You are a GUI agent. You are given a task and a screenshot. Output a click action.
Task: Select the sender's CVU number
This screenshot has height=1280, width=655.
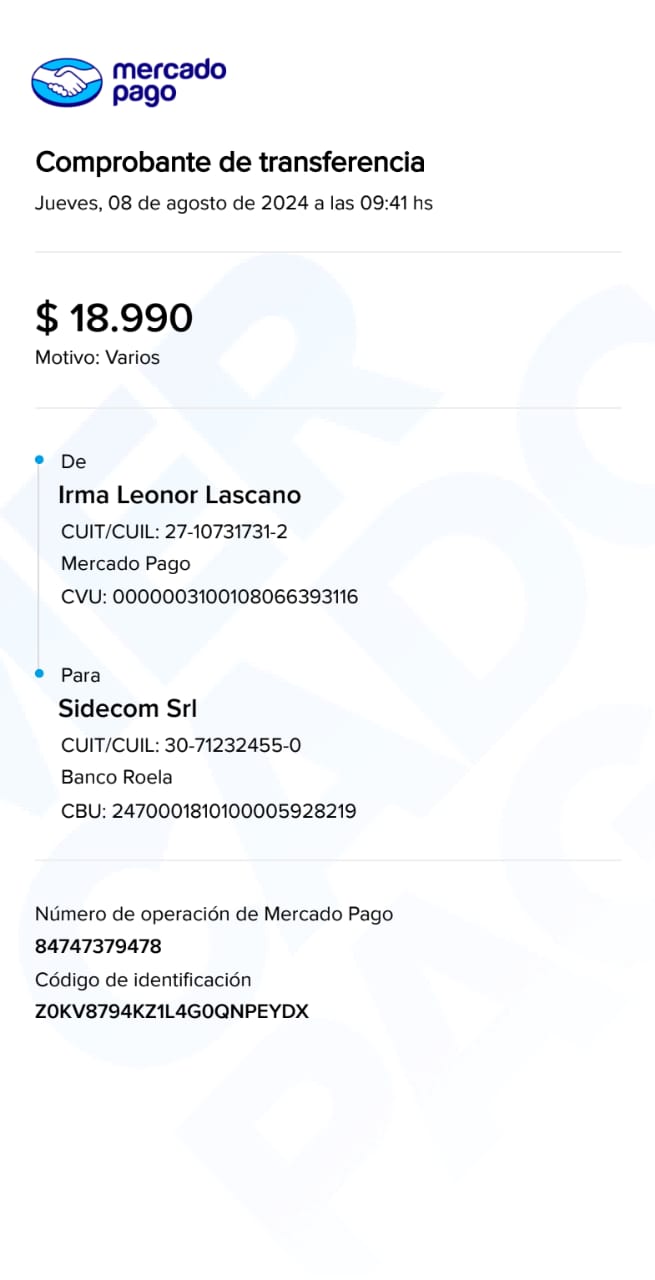209,597
